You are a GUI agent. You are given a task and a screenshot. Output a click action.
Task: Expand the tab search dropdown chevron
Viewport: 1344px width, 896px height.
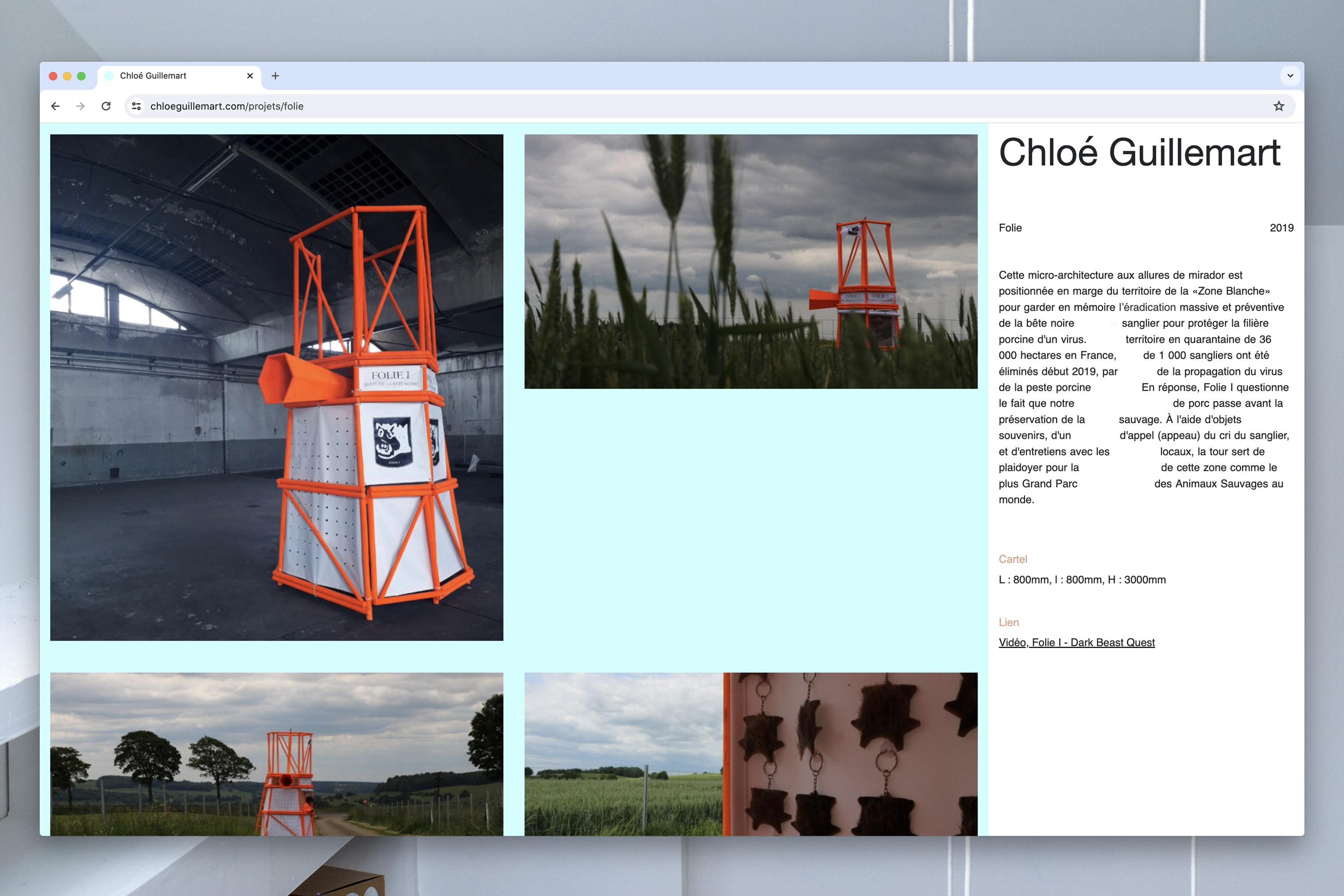1290,76
